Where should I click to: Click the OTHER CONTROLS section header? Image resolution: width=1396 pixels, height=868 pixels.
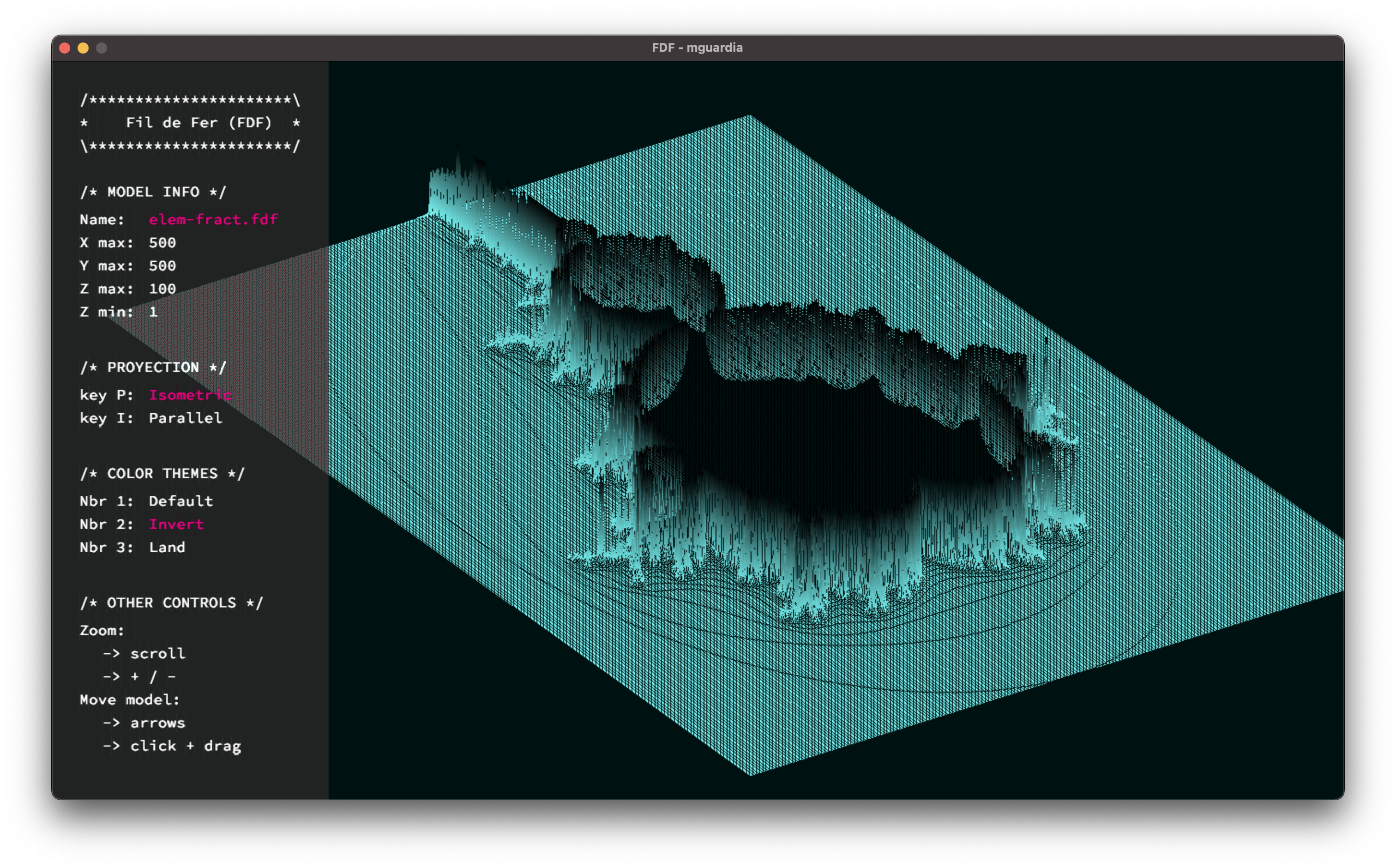click(x=171, y=603)
